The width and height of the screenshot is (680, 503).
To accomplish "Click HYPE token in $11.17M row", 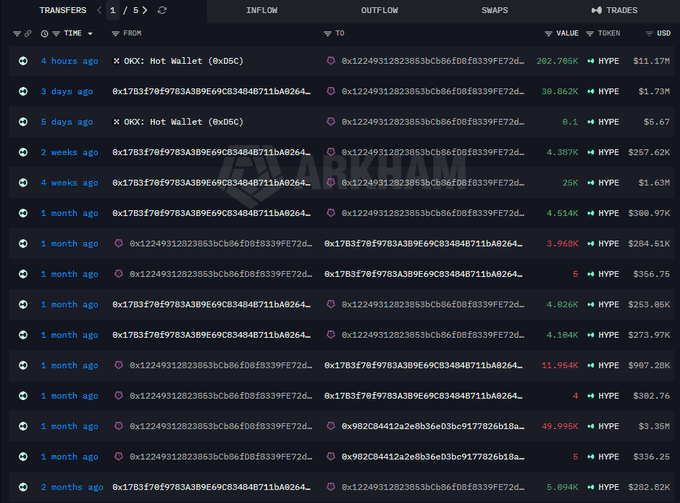I will coord(608,61).
